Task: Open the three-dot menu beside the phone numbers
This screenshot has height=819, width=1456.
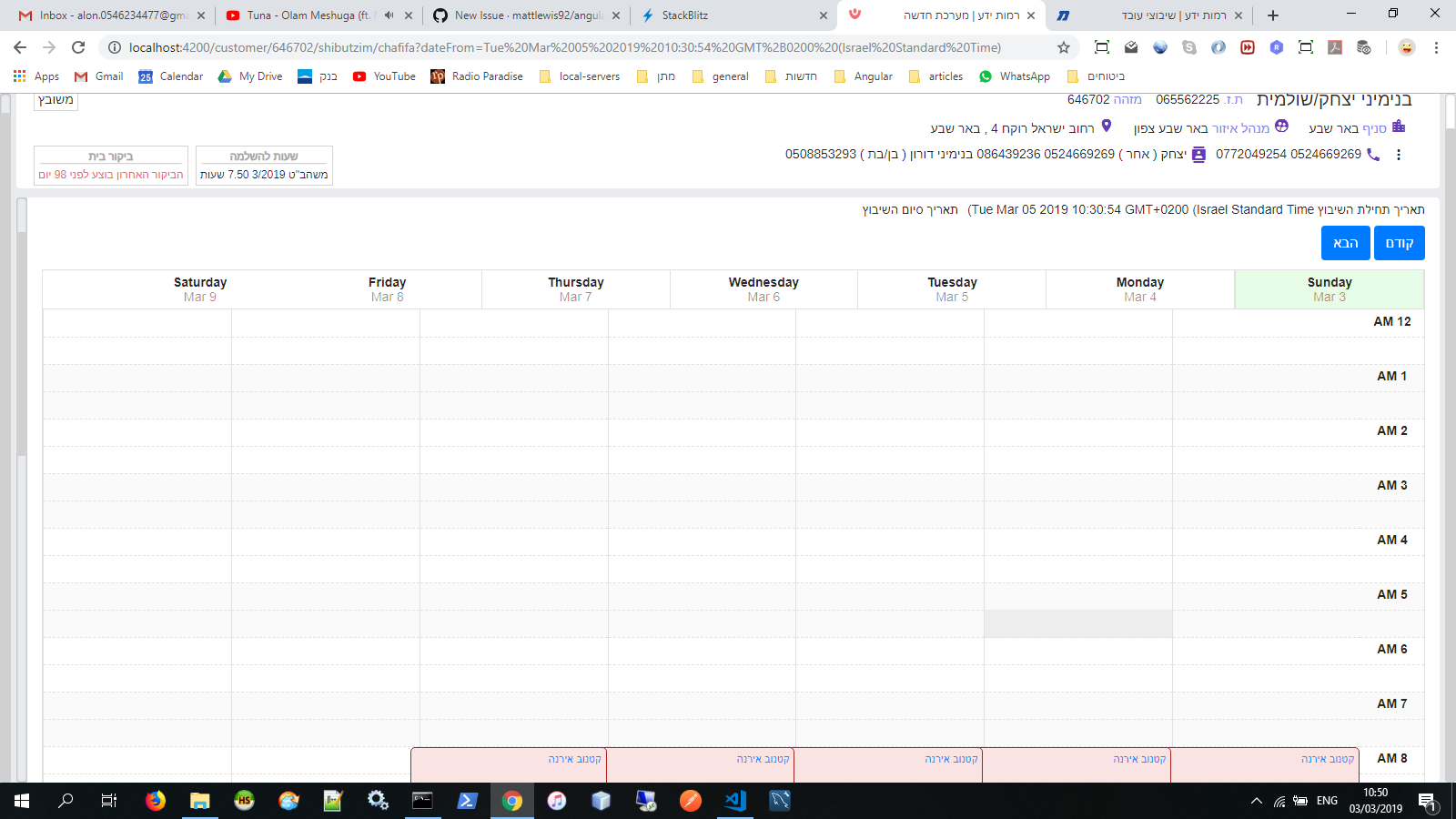Action: [x=1399, y=155]
